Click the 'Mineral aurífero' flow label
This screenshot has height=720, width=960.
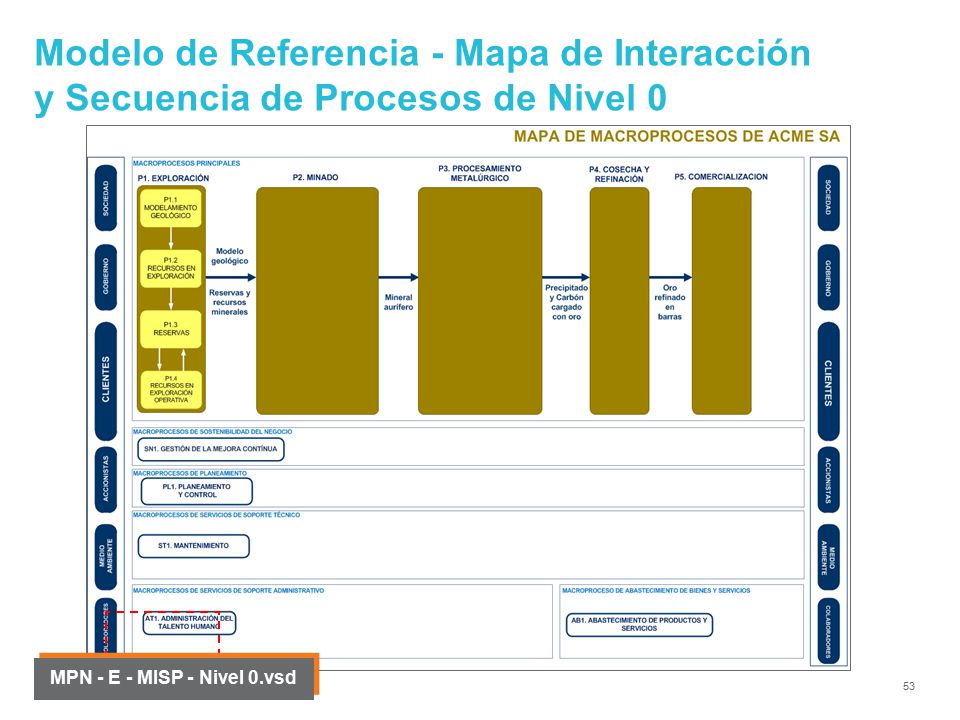(x=399, y=302)
